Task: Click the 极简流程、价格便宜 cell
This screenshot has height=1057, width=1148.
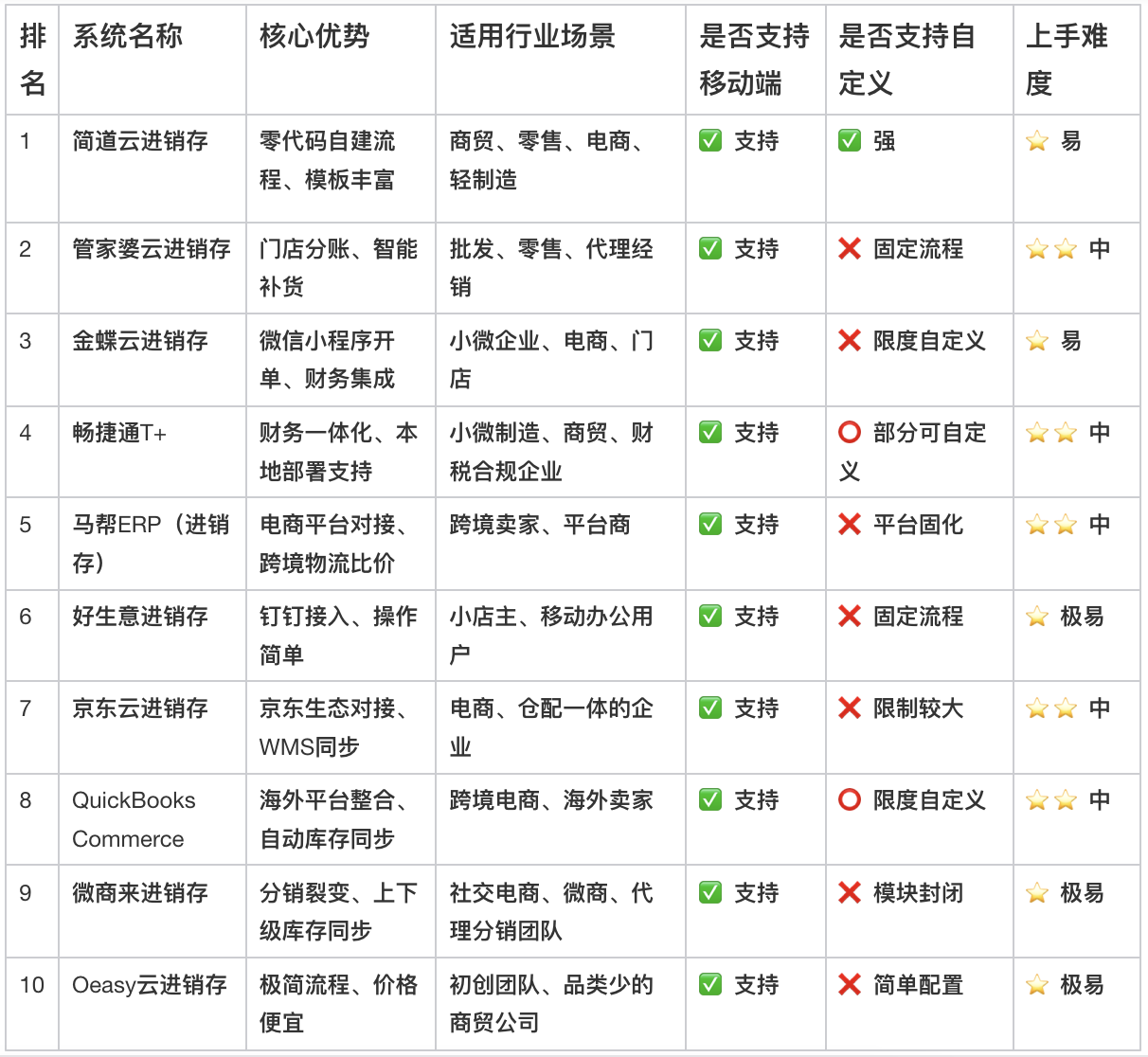Action: 341,1004
